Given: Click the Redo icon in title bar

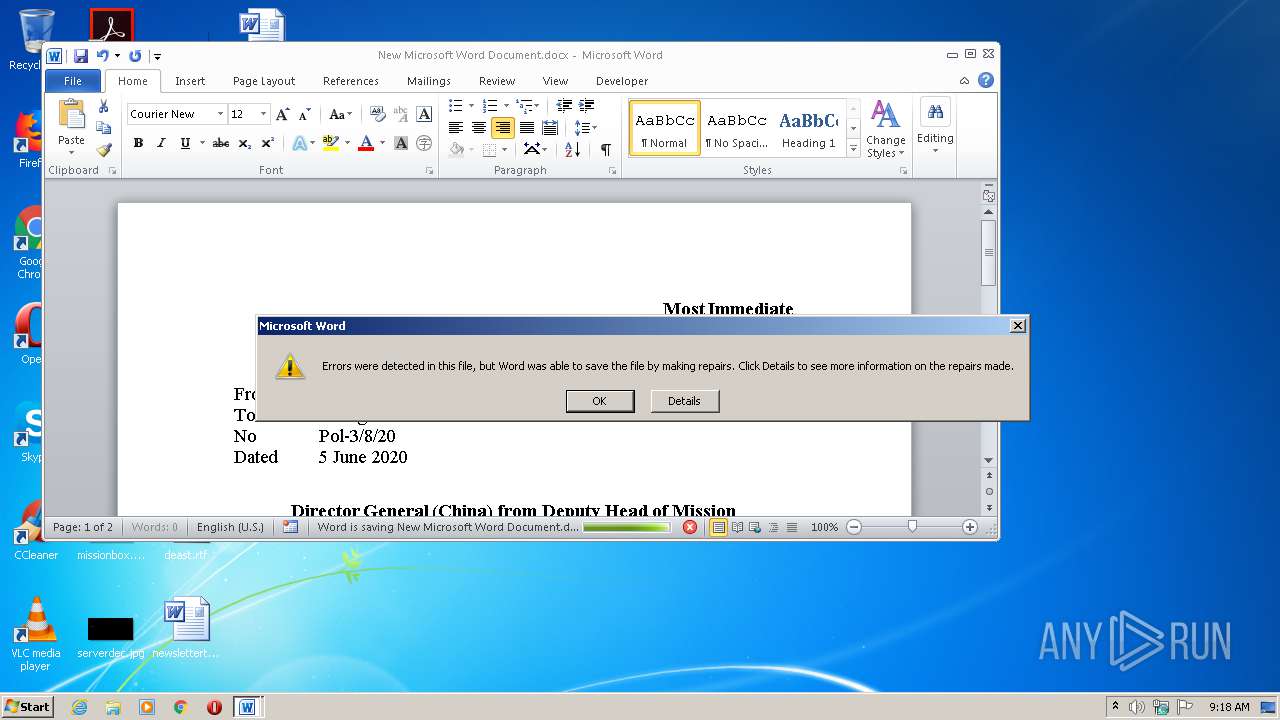Looking at the screenshot, I should point(135,56).
